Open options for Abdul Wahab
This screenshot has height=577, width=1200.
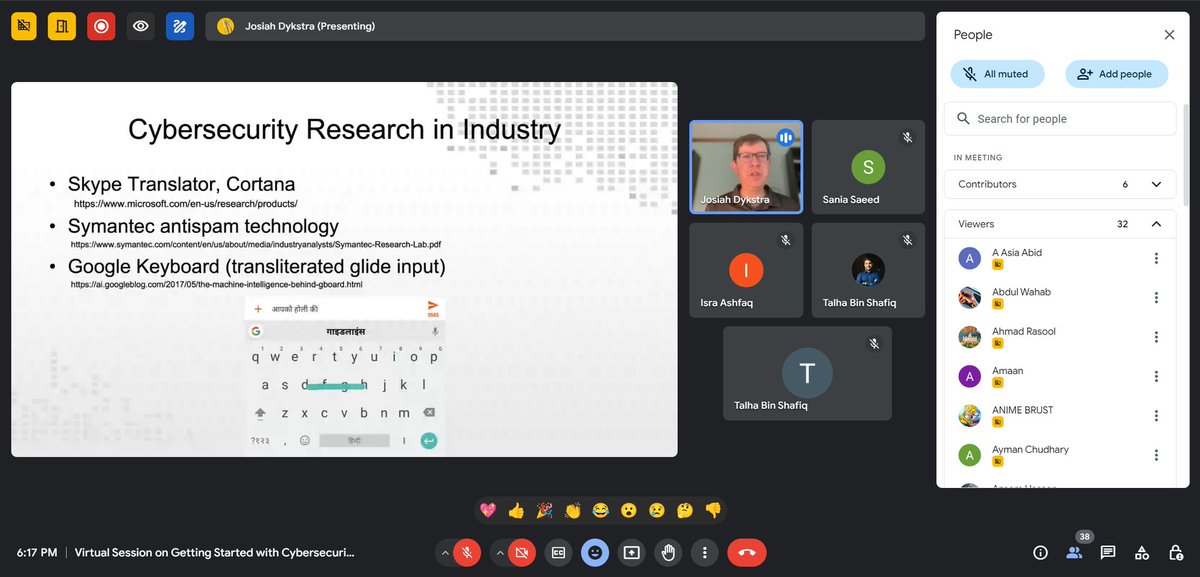click(x=1156, y=297)
